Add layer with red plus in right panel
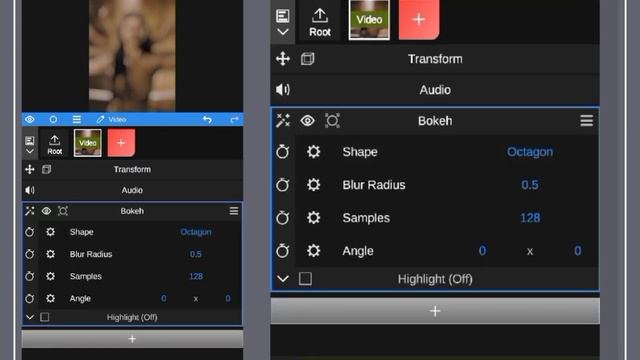Viewport: 640px width, 360px height. (419, 19)
